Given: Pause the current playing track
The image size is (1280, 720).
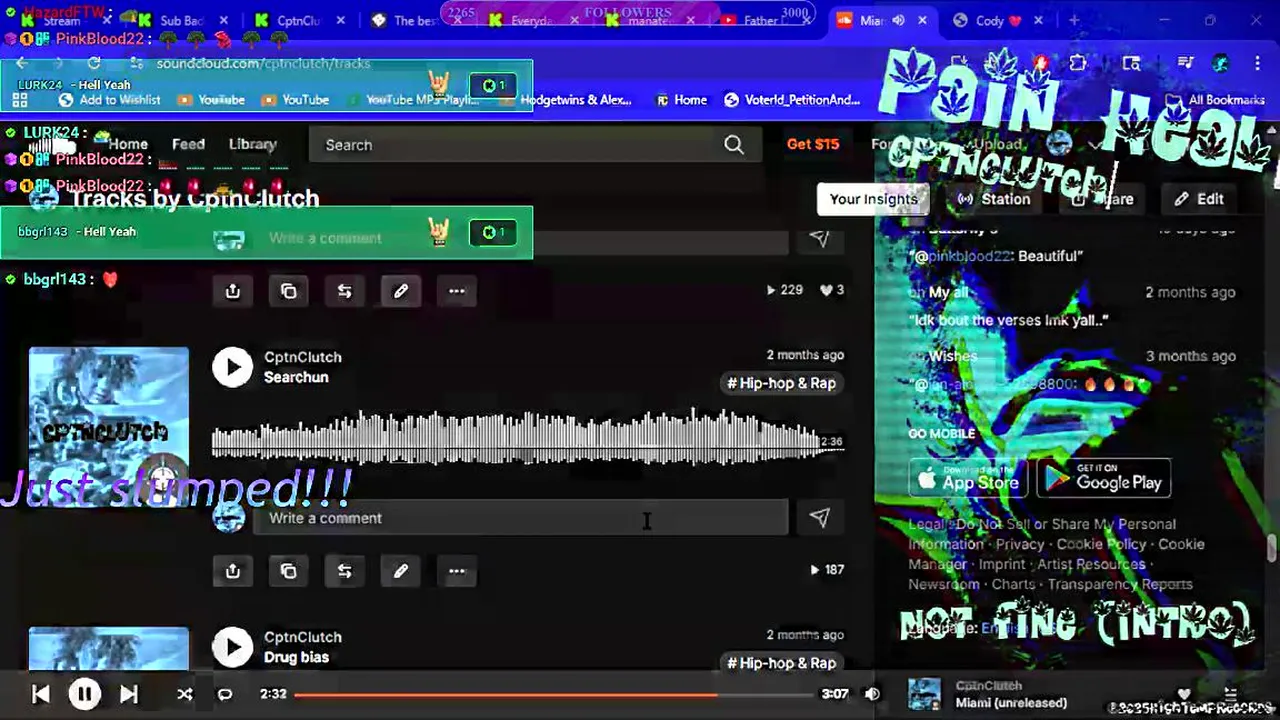Looking at the screenshot, I should pos(84,694).
